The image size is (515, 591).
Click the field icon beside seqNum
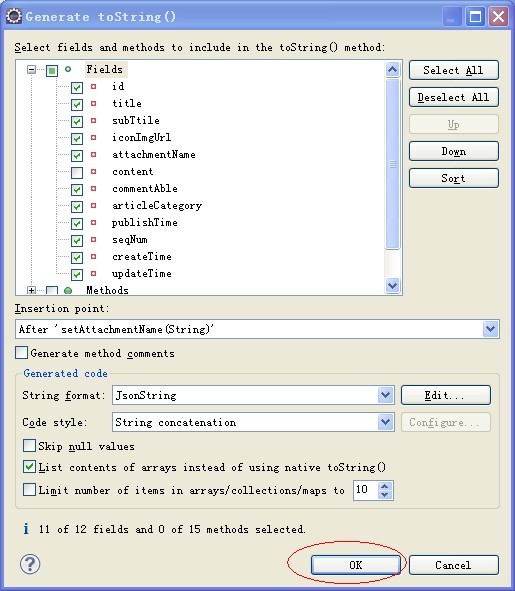point(93,239)
